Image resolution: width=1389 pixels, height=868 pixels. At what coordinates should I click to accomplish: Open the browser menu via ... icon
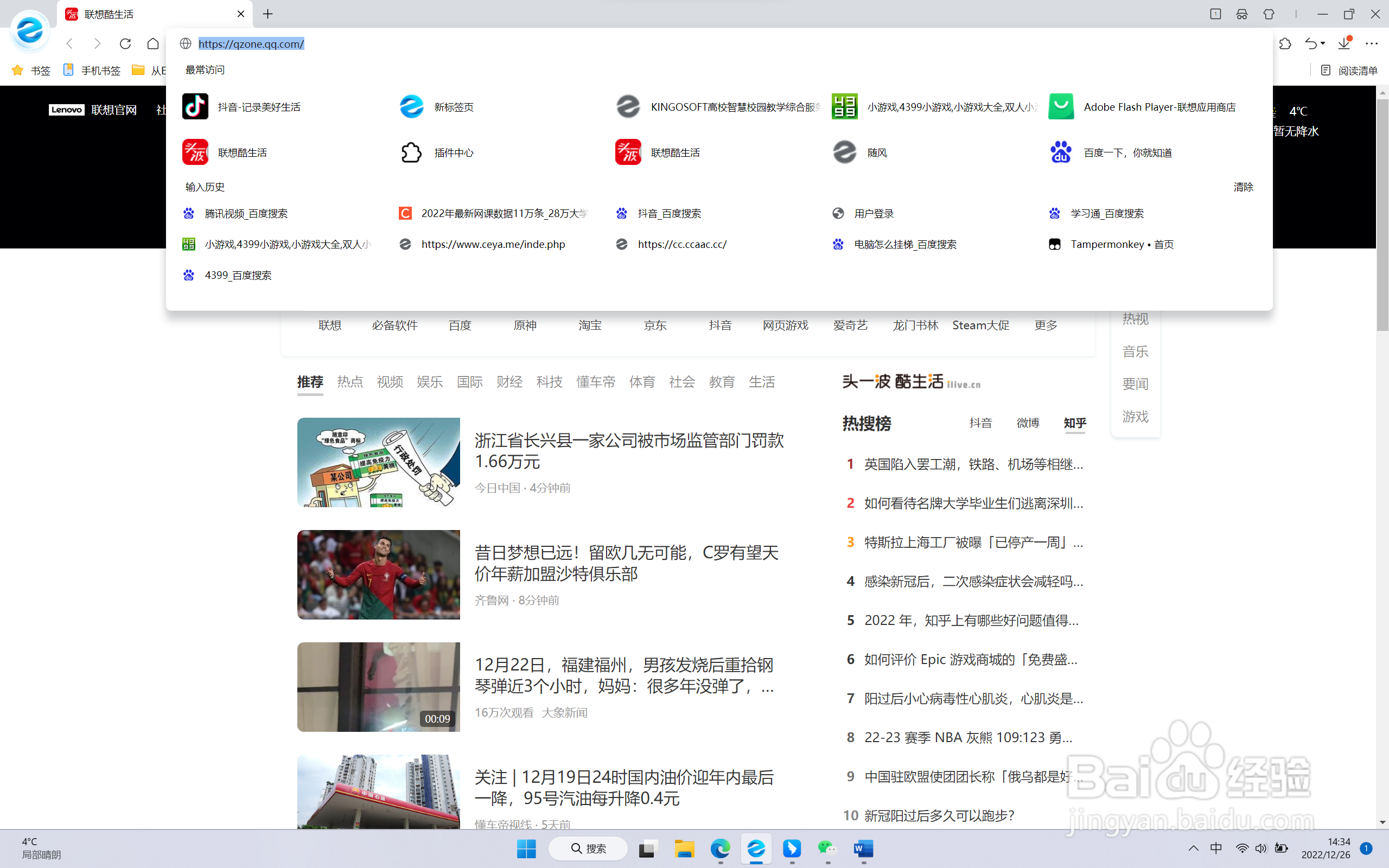click(1373, 43)
